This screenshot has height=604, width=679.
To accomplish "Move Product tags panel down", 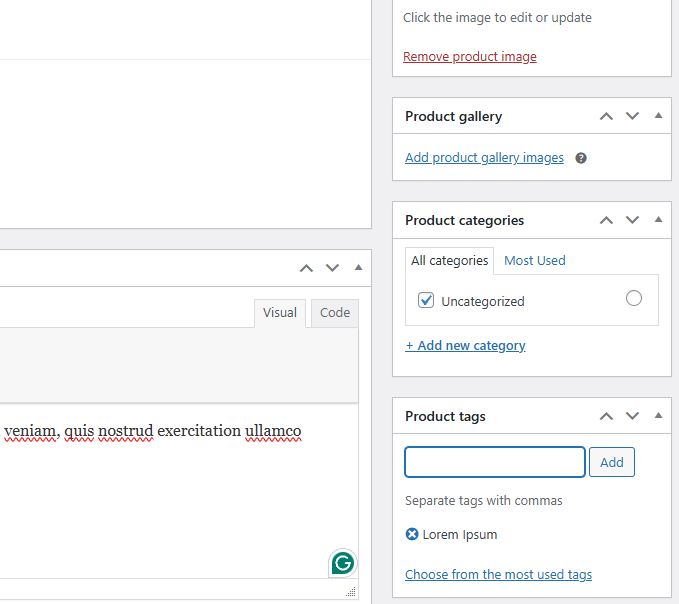I will coord(632,416).
